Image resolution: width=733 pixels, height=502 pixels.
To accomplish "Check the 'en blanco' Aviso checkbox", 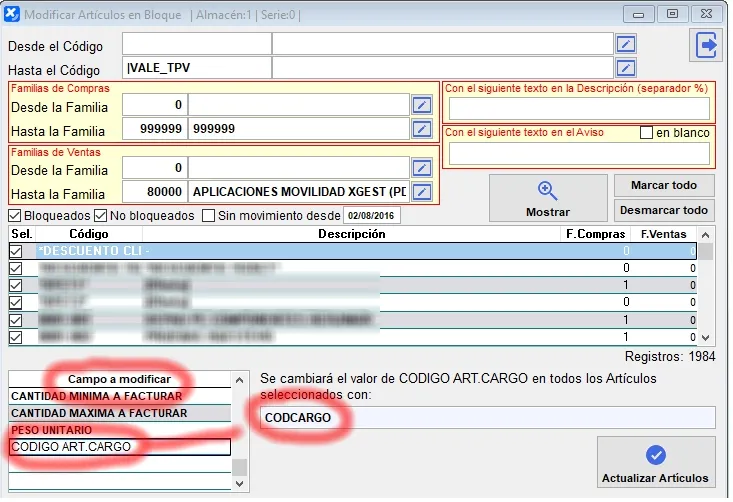I will pos(646,133).
